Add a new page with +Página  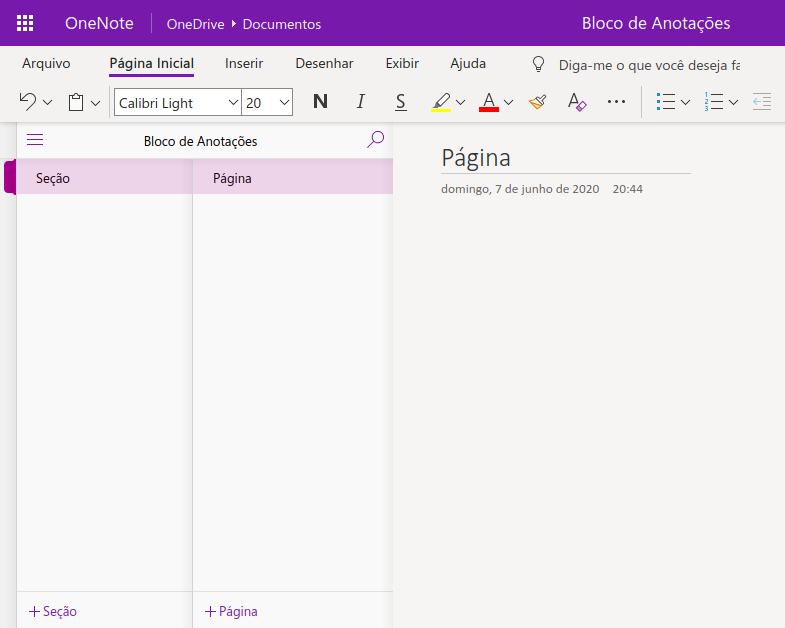point(231,611)
